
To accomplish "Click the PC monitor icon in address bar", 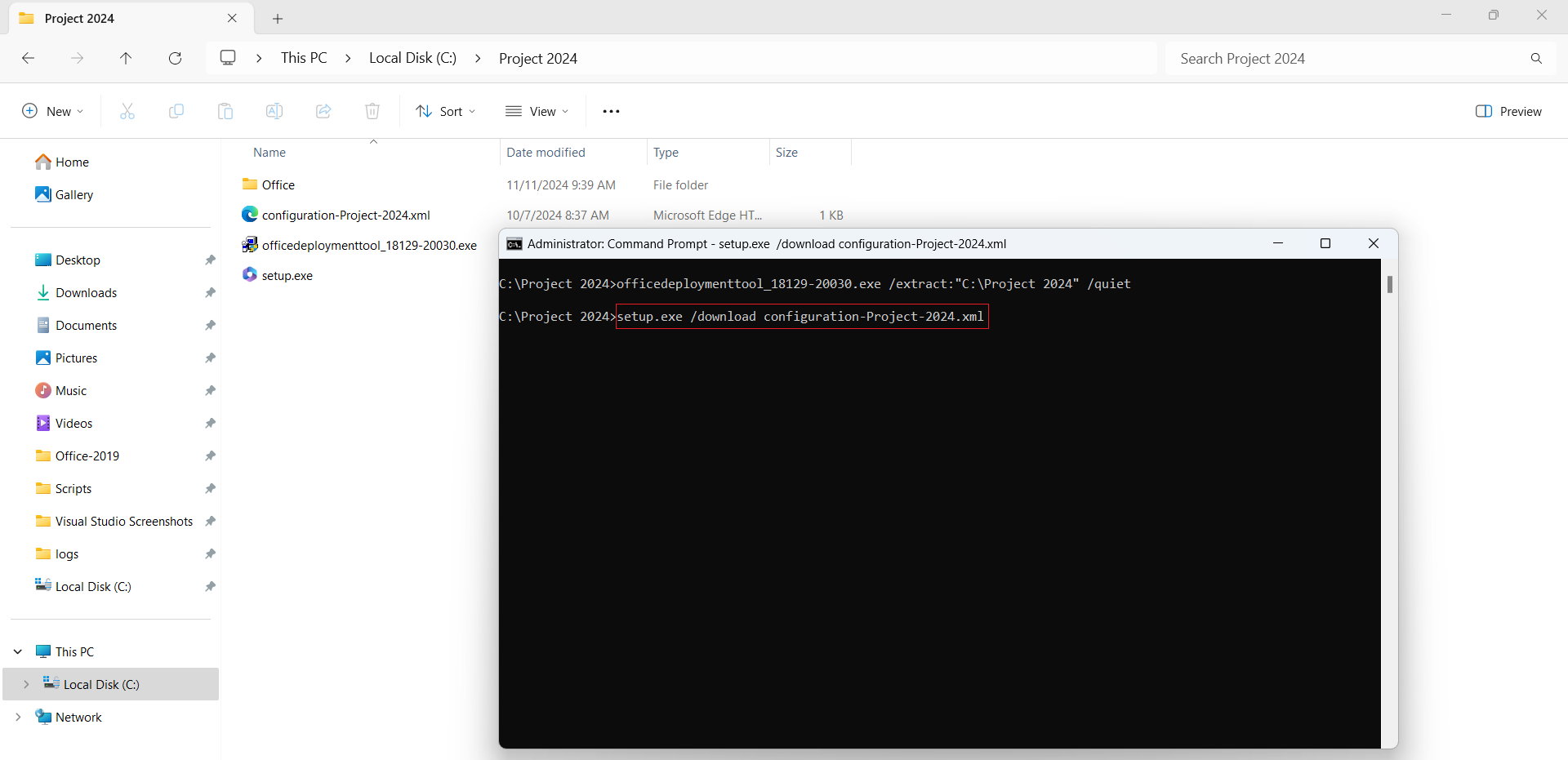I will [228, 58].
